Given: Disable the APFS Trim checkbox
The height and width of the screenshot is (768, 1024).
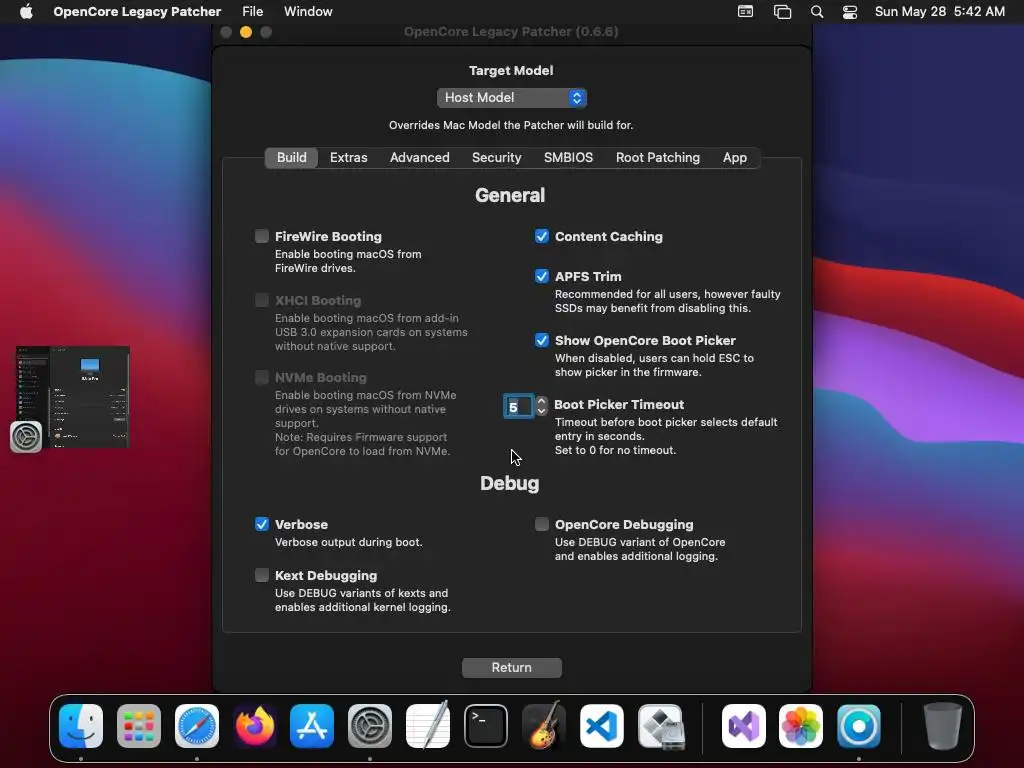Looking at the screenshot, I should (x=542, y=276).
